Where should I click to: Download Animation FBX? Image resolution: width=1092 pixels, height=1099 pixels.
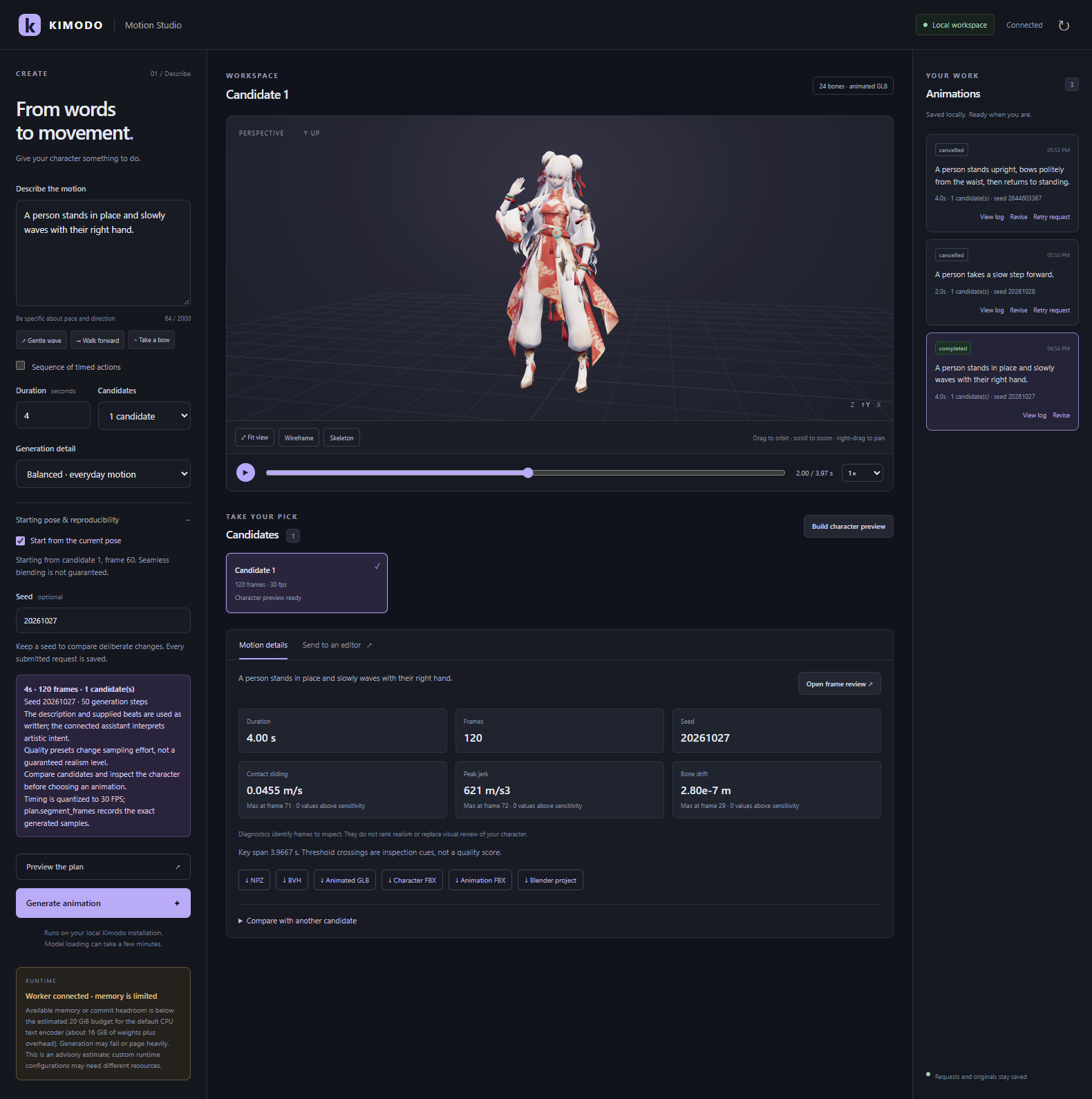pos(480,880)
